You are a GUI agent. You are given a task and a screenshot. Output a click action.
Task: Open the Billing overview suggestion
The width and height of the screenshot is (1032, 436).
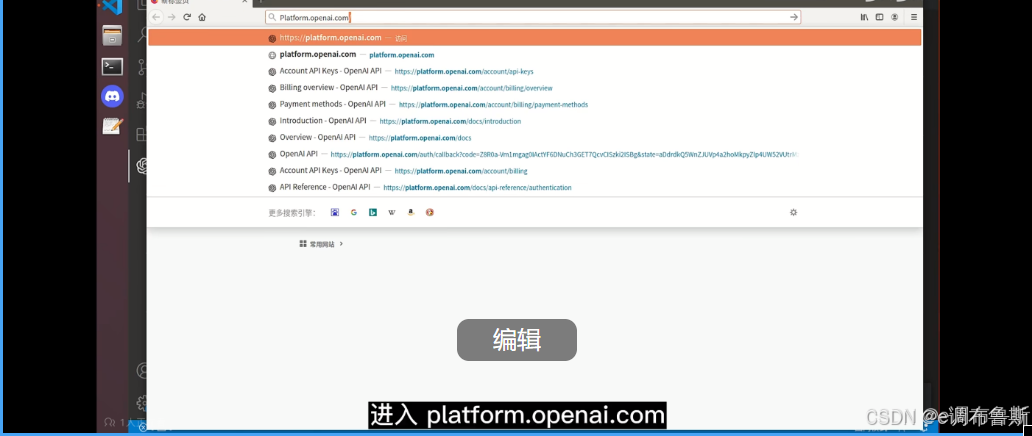[x=534, y=88]
